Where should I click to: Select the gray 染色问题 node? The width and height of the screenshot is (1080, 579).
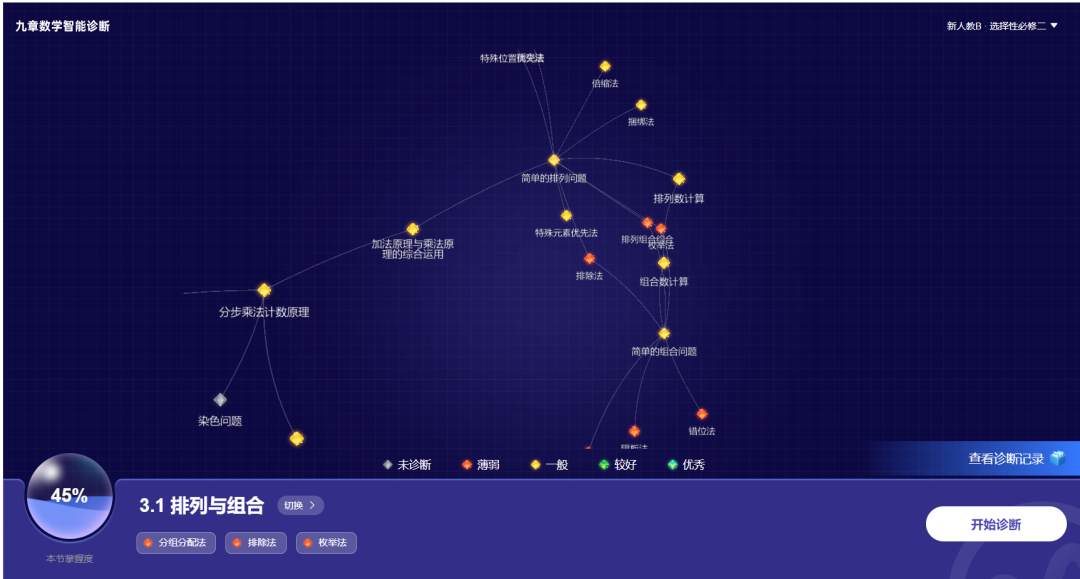pos(220,400)
